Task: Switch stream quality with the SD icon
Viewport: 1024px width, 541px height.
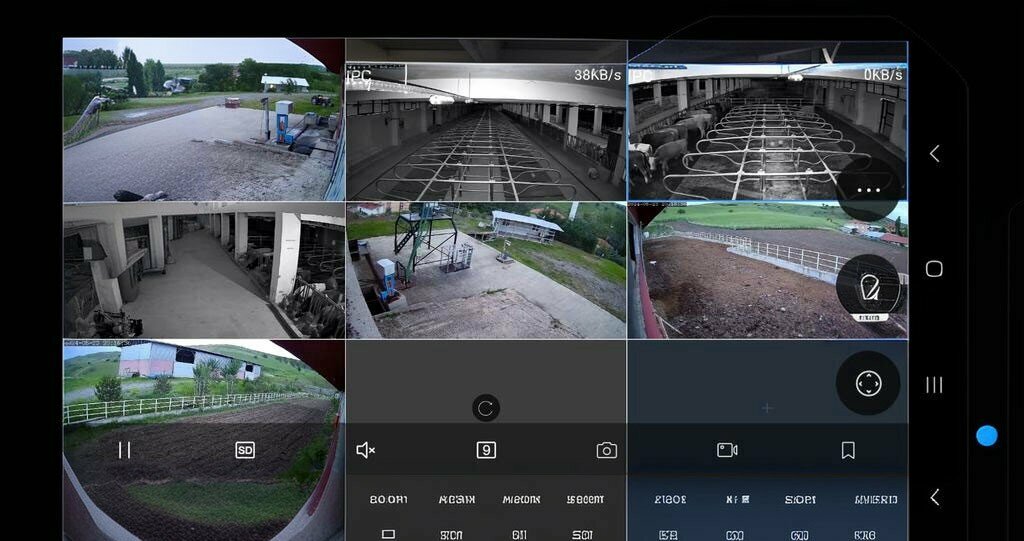Action: point(245,450)
